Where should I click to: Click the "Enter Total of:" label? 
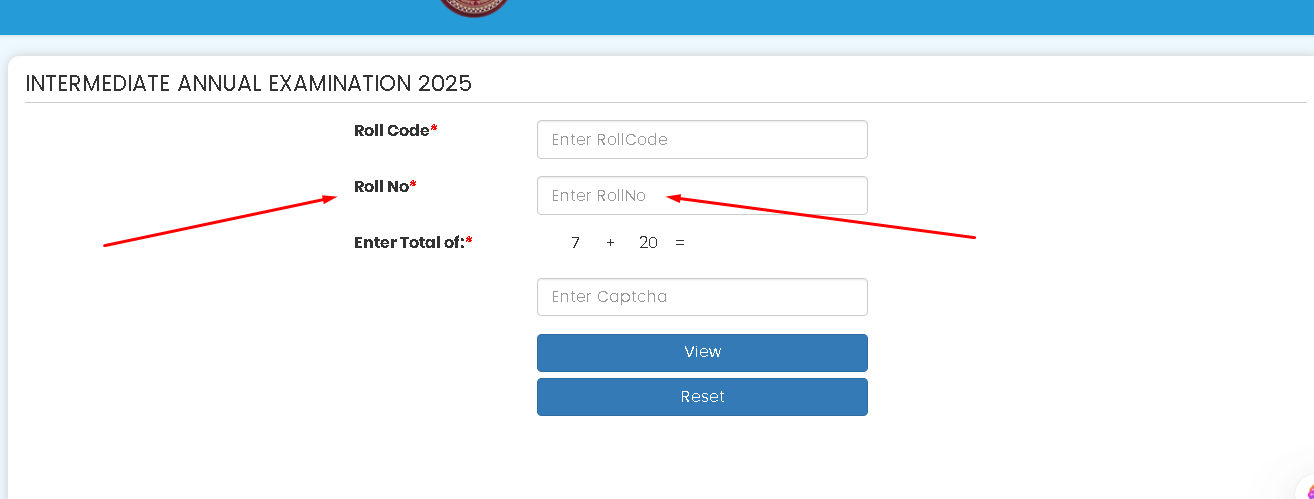(409, 242)
